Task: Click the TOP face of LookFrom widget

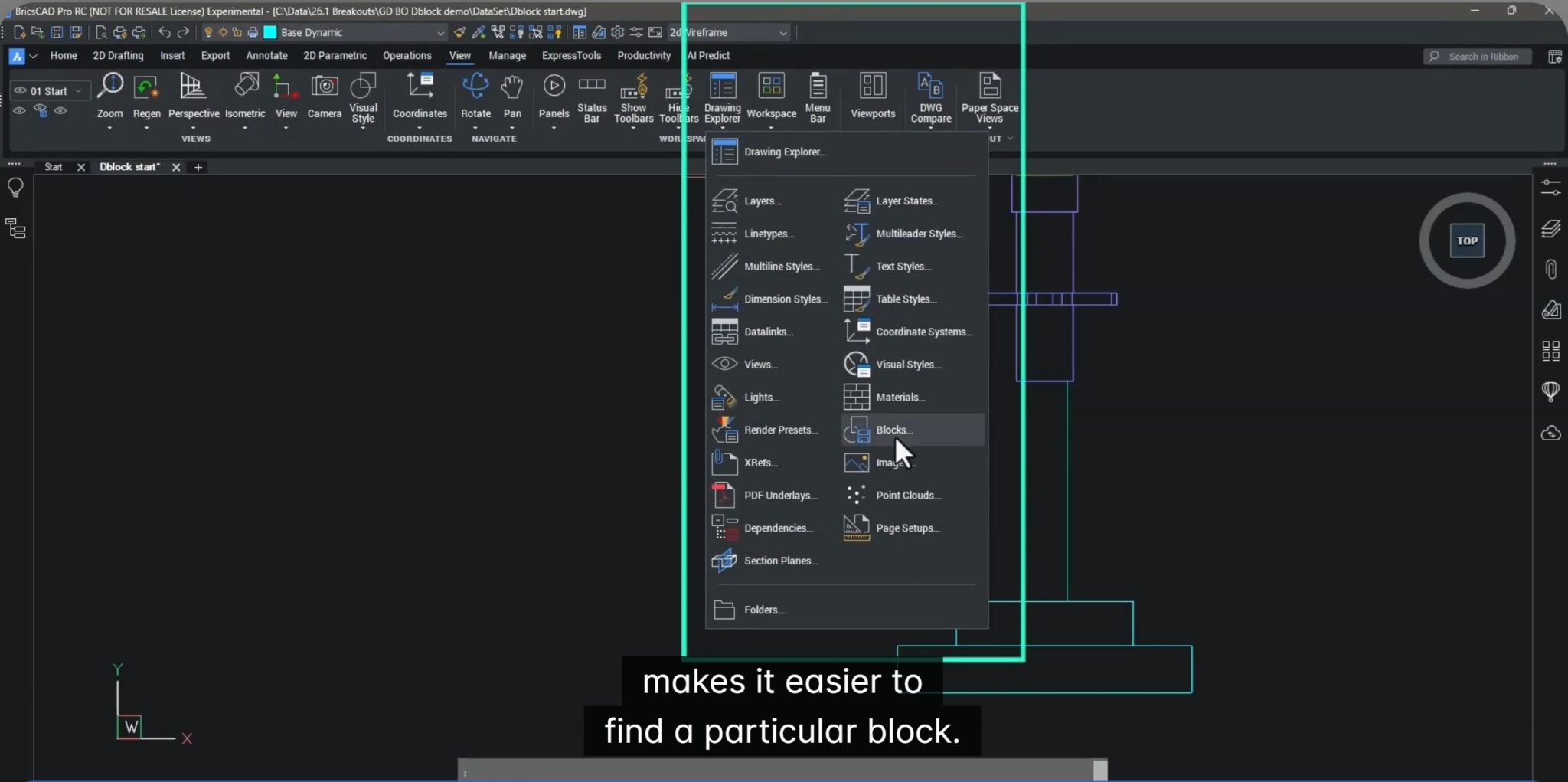Action: (1467, 240)
